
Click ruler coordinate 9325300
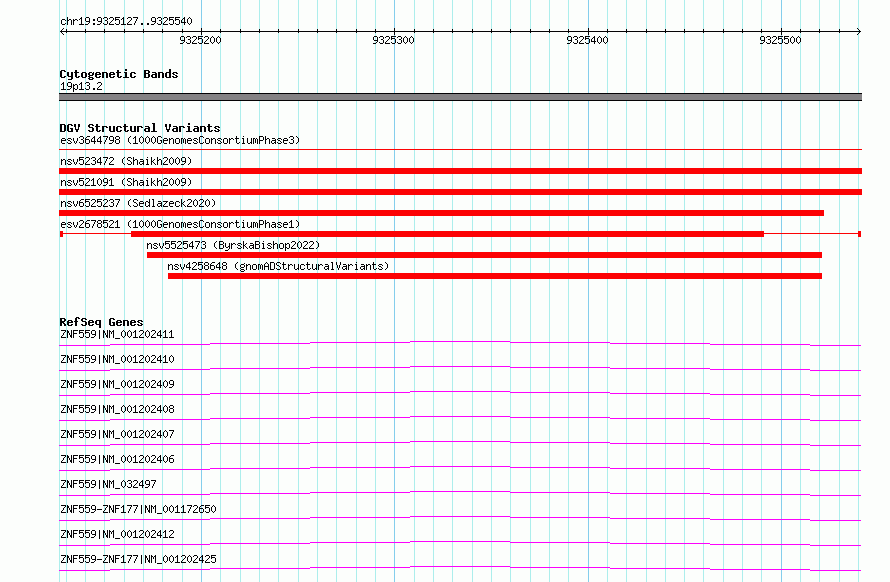(393, 40)
